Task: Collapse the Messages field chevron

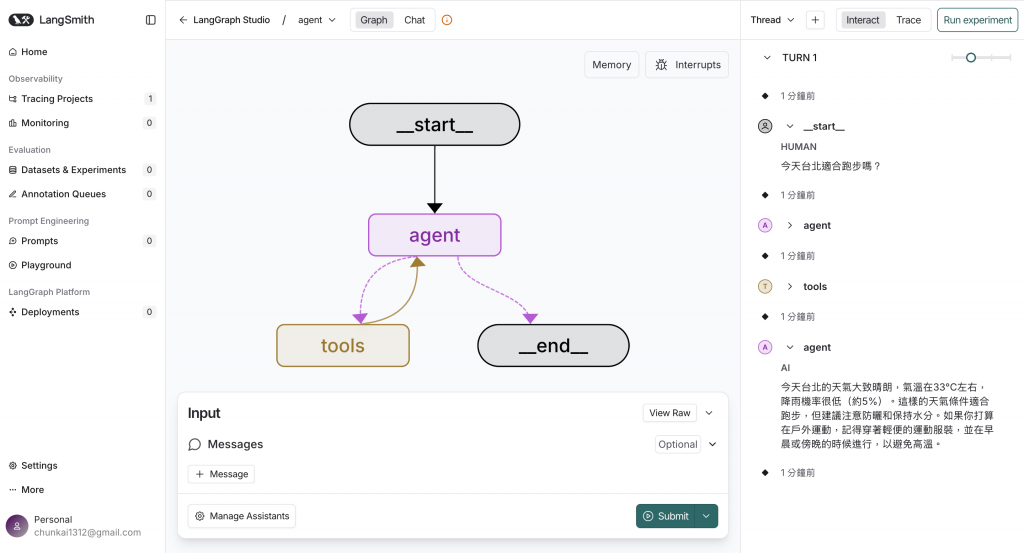Action: (712, 444)
